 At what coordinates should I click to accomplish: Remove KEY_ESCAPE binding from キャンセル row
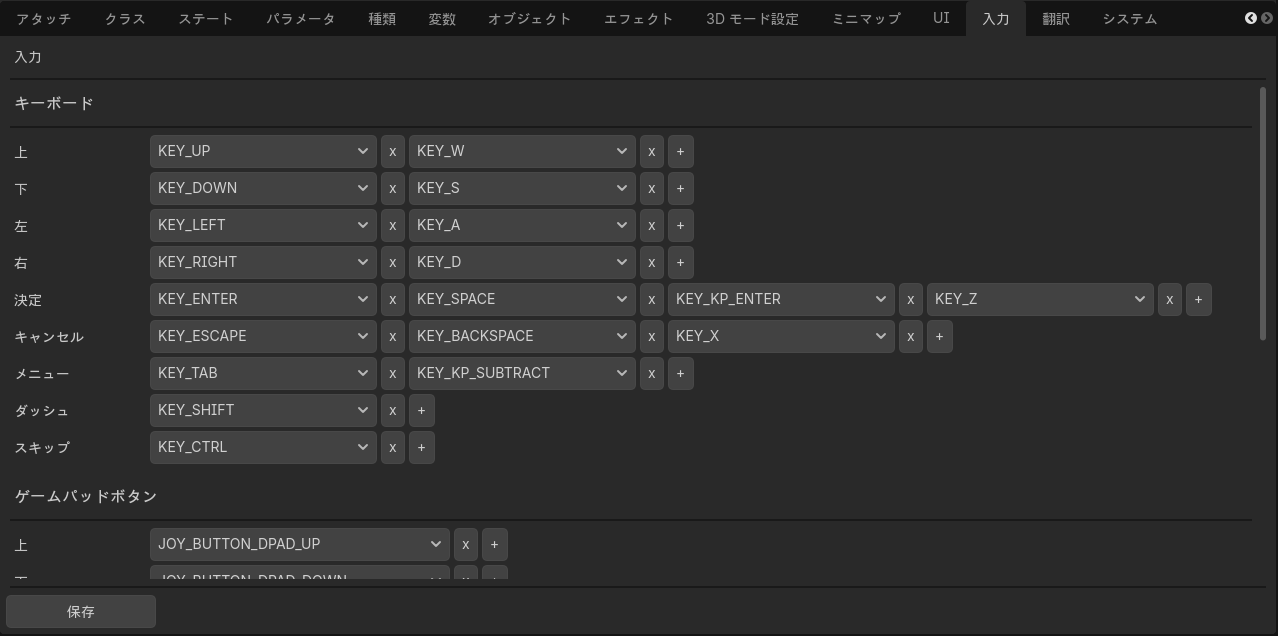393,336
